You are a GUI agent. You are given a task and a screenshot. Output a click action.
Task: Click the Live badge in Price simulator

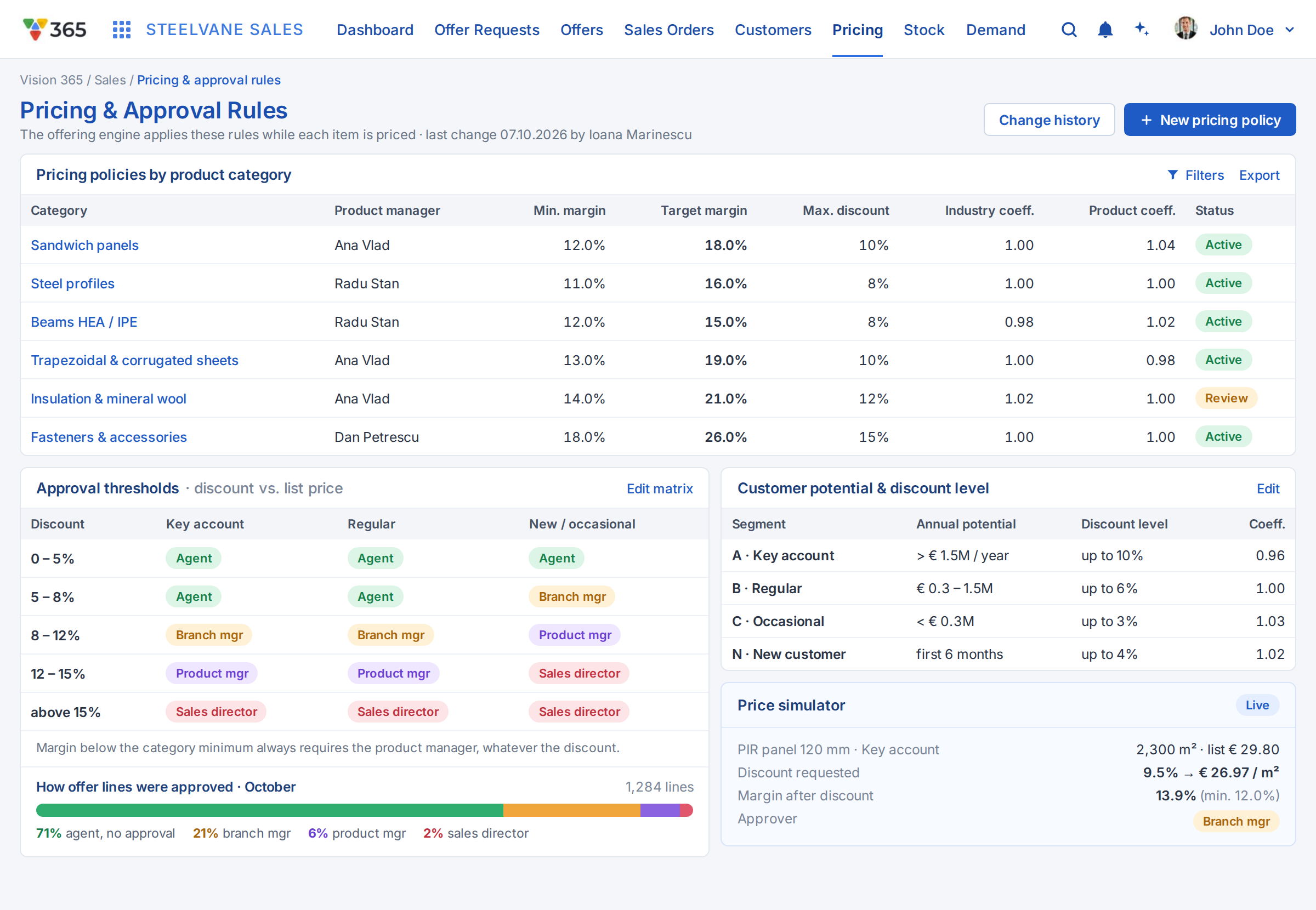1257,705
